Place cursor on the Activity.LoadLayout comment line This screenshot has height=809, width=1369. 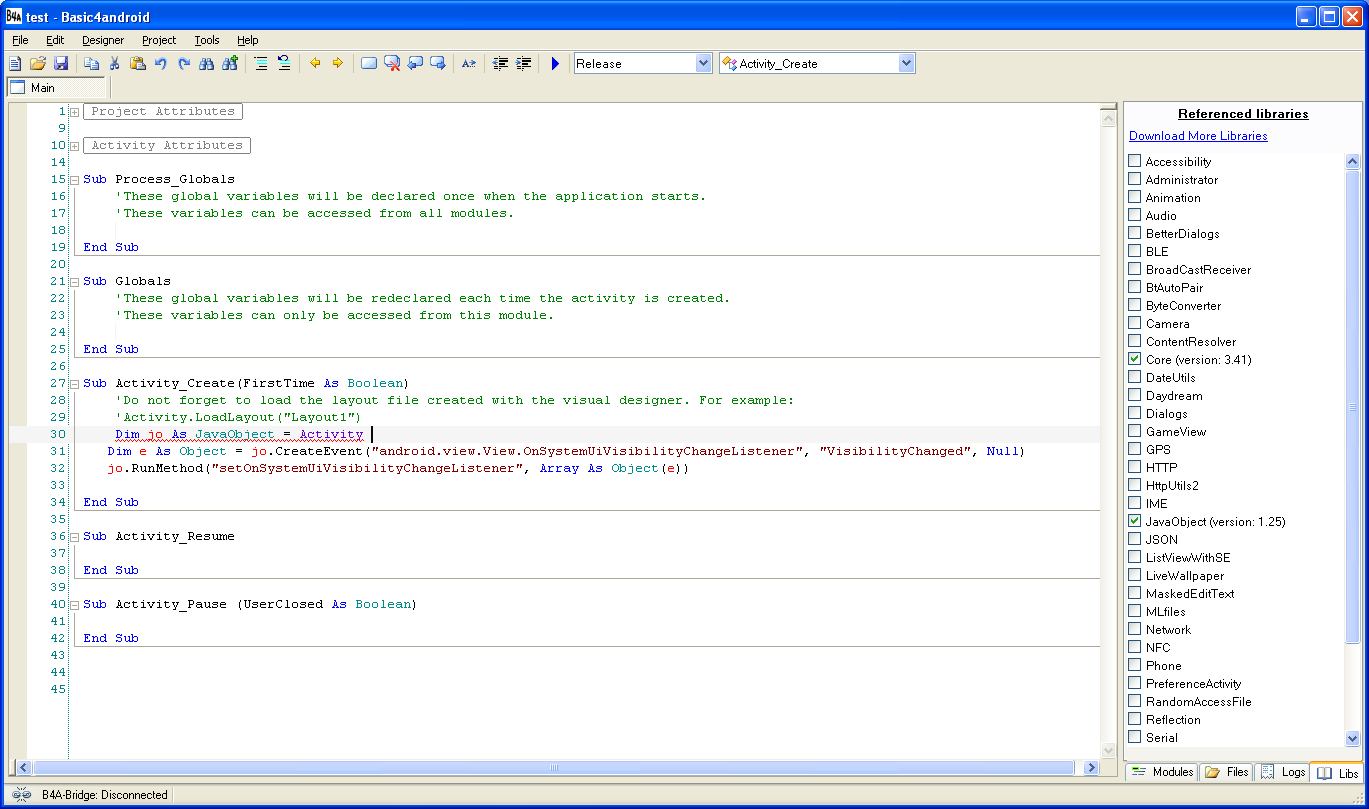pyautogui.click(x=237, y=417)
